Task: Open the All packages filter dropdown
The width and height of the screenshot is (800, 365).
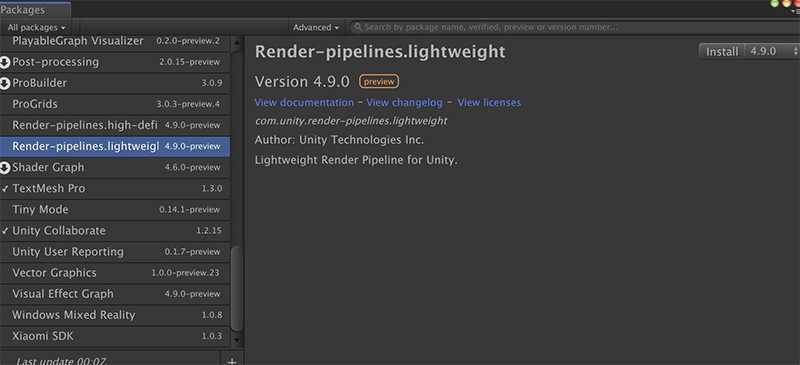Action: tap(36, 28)
